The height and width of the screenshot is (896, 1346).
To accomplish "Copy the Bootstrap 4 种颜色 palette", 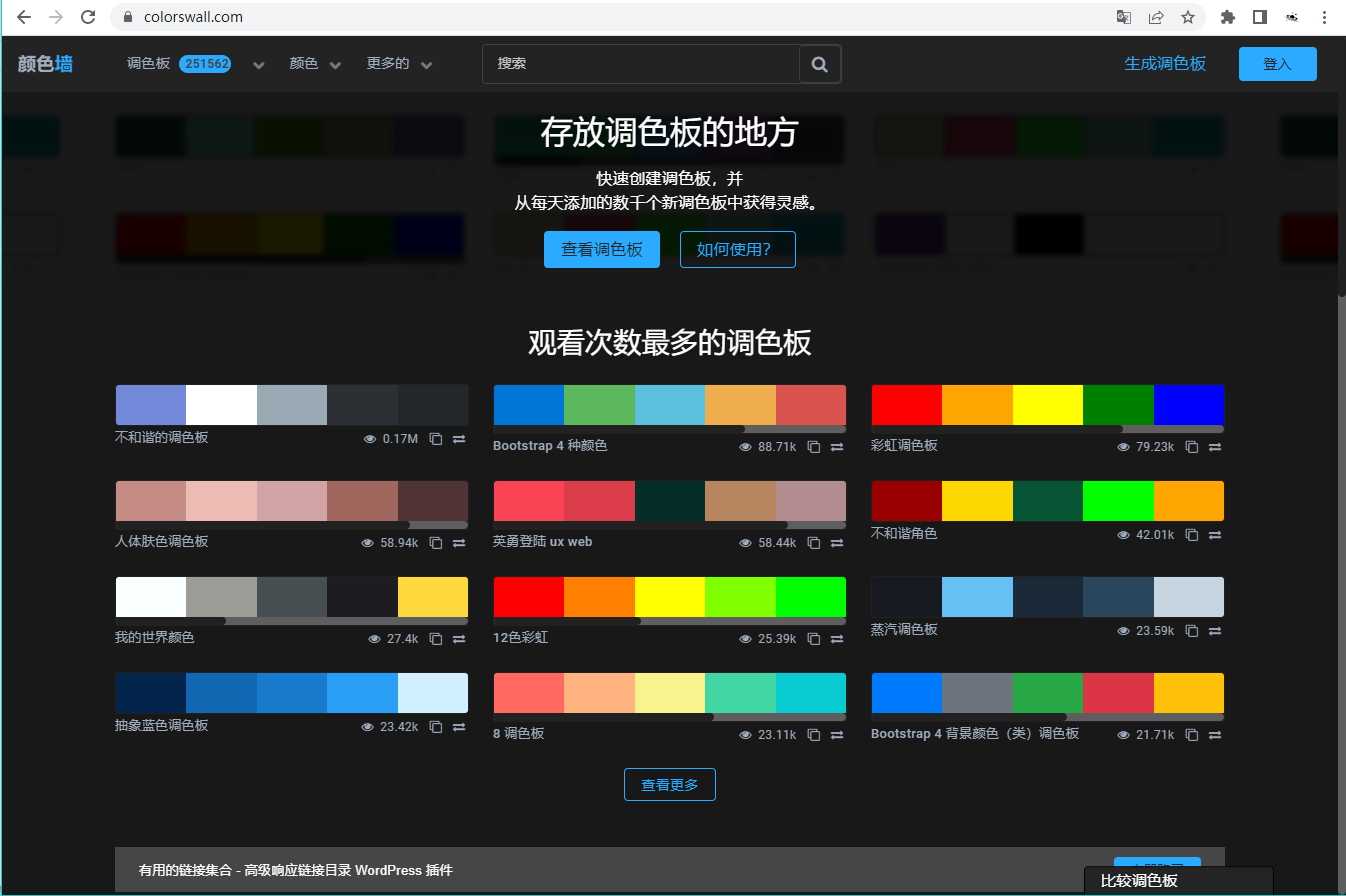I will click(x=813, y=447).
